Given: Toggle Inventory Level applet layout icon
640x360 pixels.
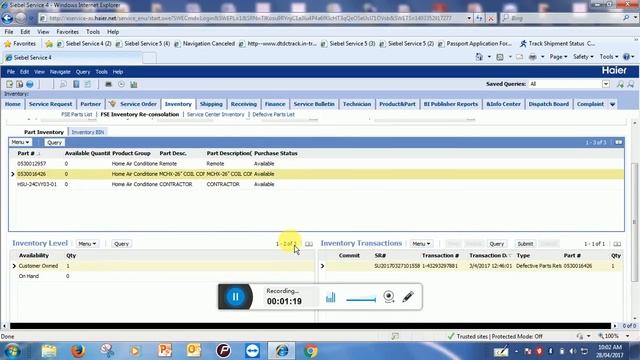Looking at the screenshot, I should (x=309, y=244).
